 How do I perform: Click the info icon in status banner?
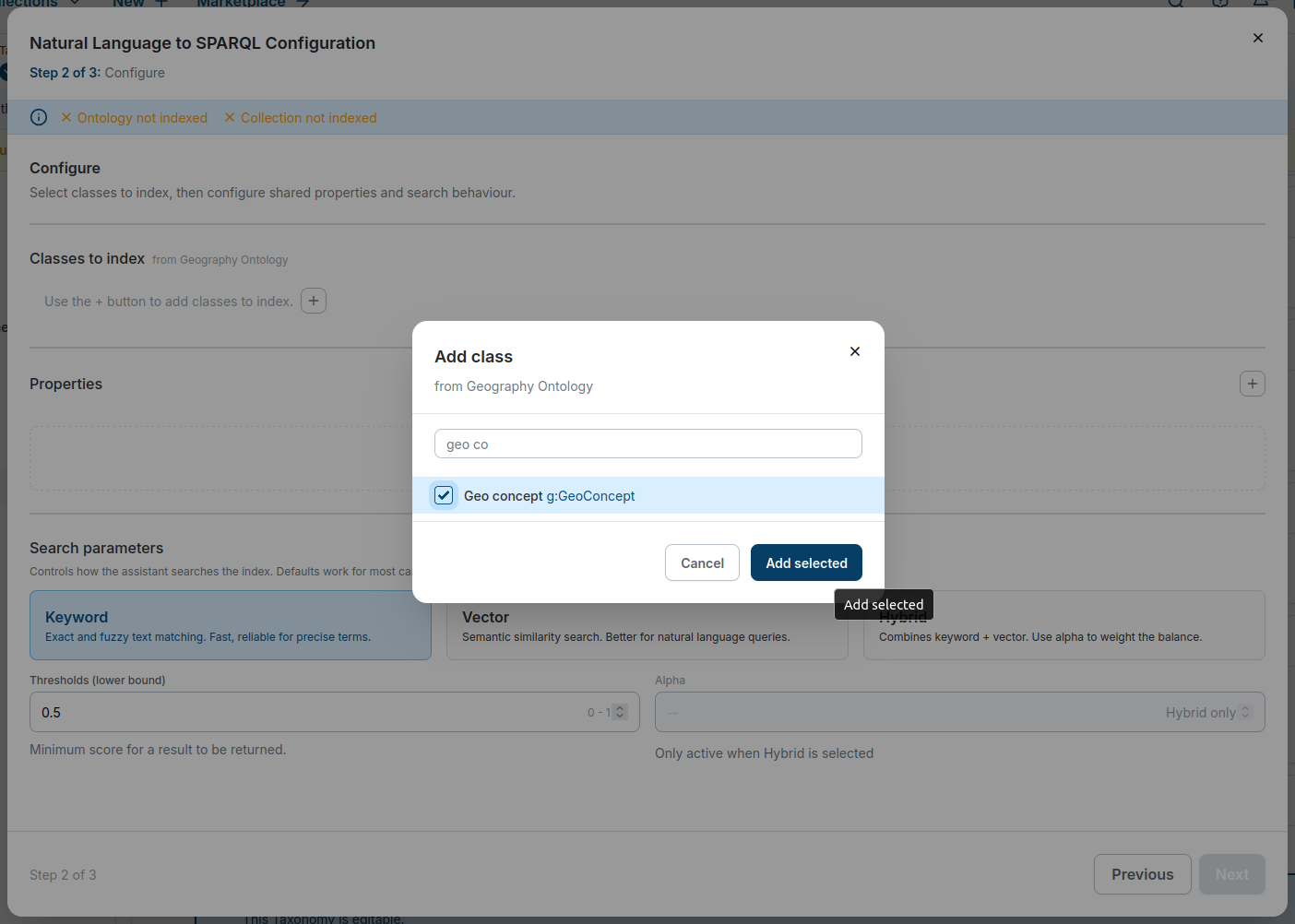39,117
